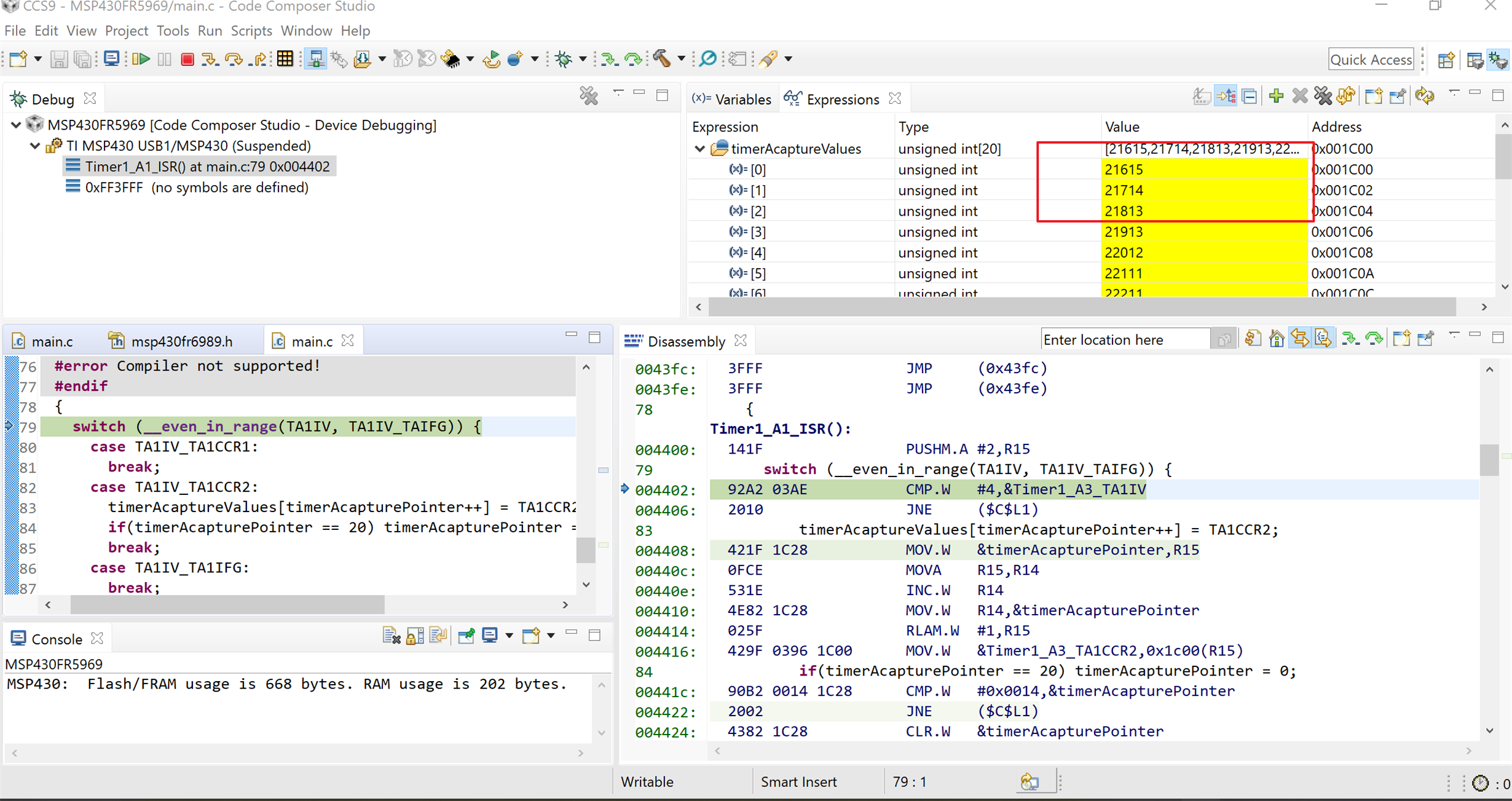Toggle Show Source in Disassembly view
The image size is (1512, 801).
click(x=1323, y=339)
